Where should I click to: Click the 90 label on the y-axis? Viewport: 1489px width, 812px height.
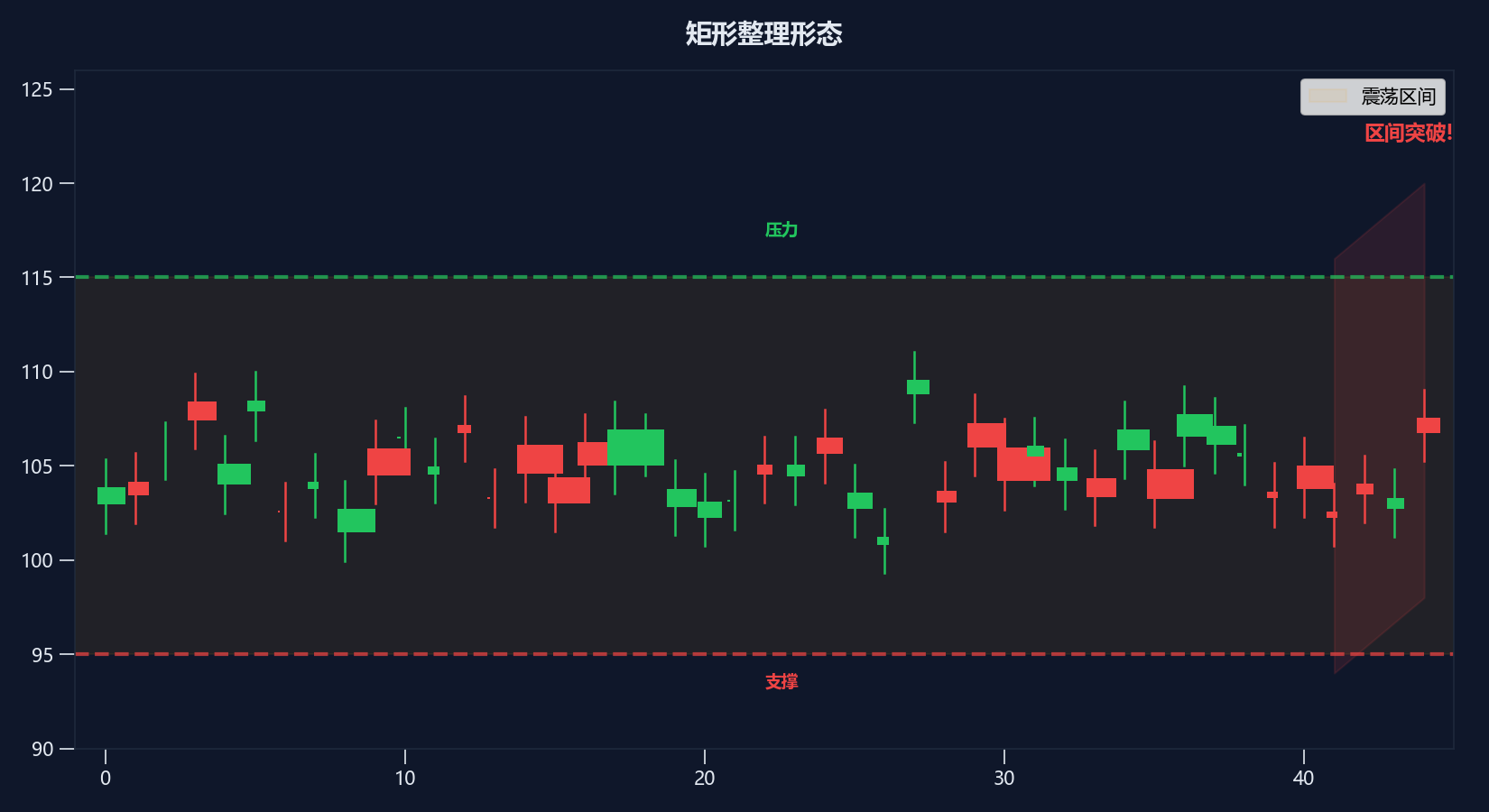[x=42, y=749]
